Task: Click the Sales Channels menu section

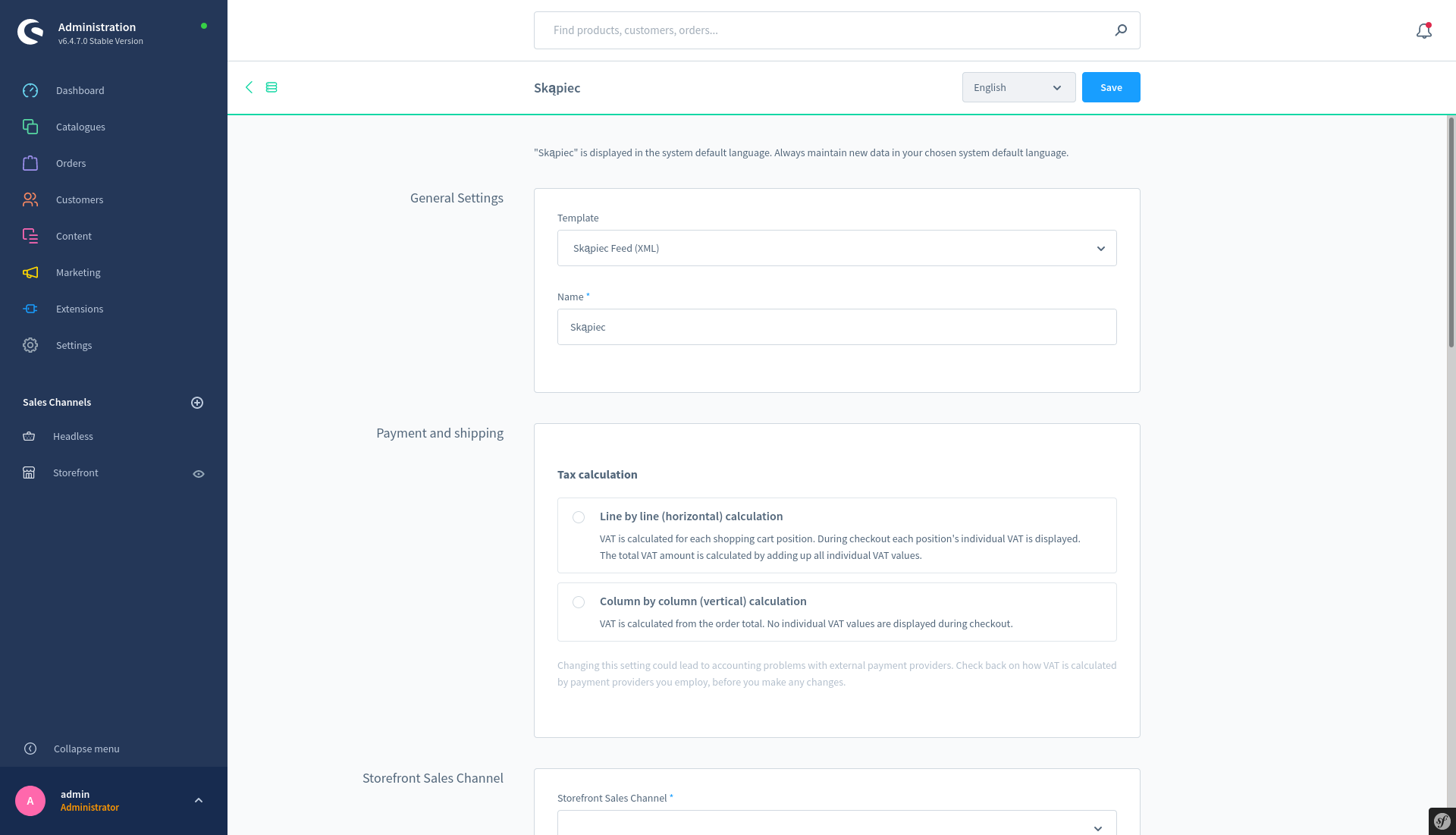Action: point(56,402)
